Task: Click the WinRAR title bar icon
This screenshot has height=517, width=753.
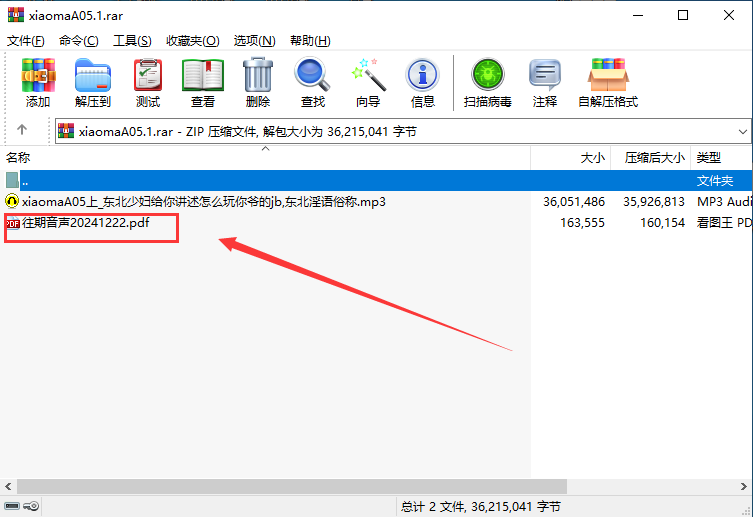Action: click(x=15, y=15)
